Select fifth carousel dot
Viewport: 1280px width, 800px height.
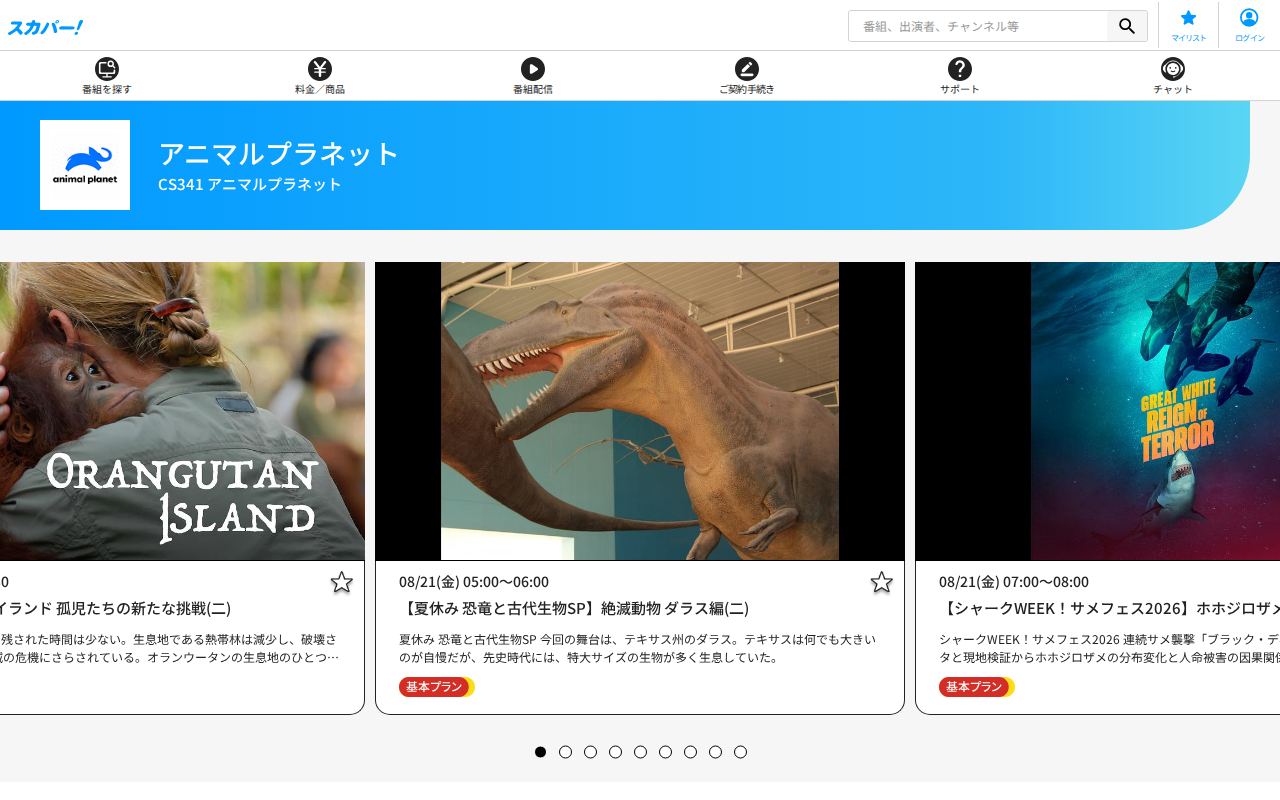[641, 752]
